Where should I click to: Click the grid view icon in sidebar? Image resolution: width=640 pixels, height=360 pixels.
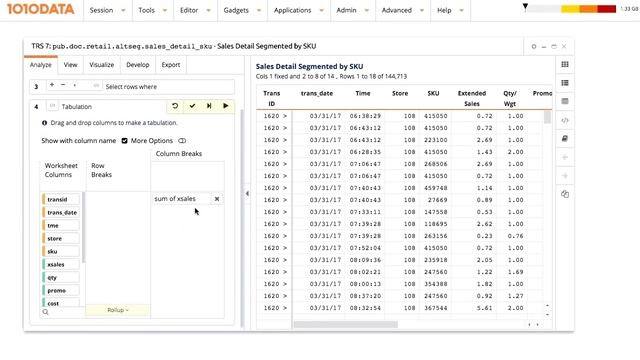pyautogui.click(x=565, y=64)
